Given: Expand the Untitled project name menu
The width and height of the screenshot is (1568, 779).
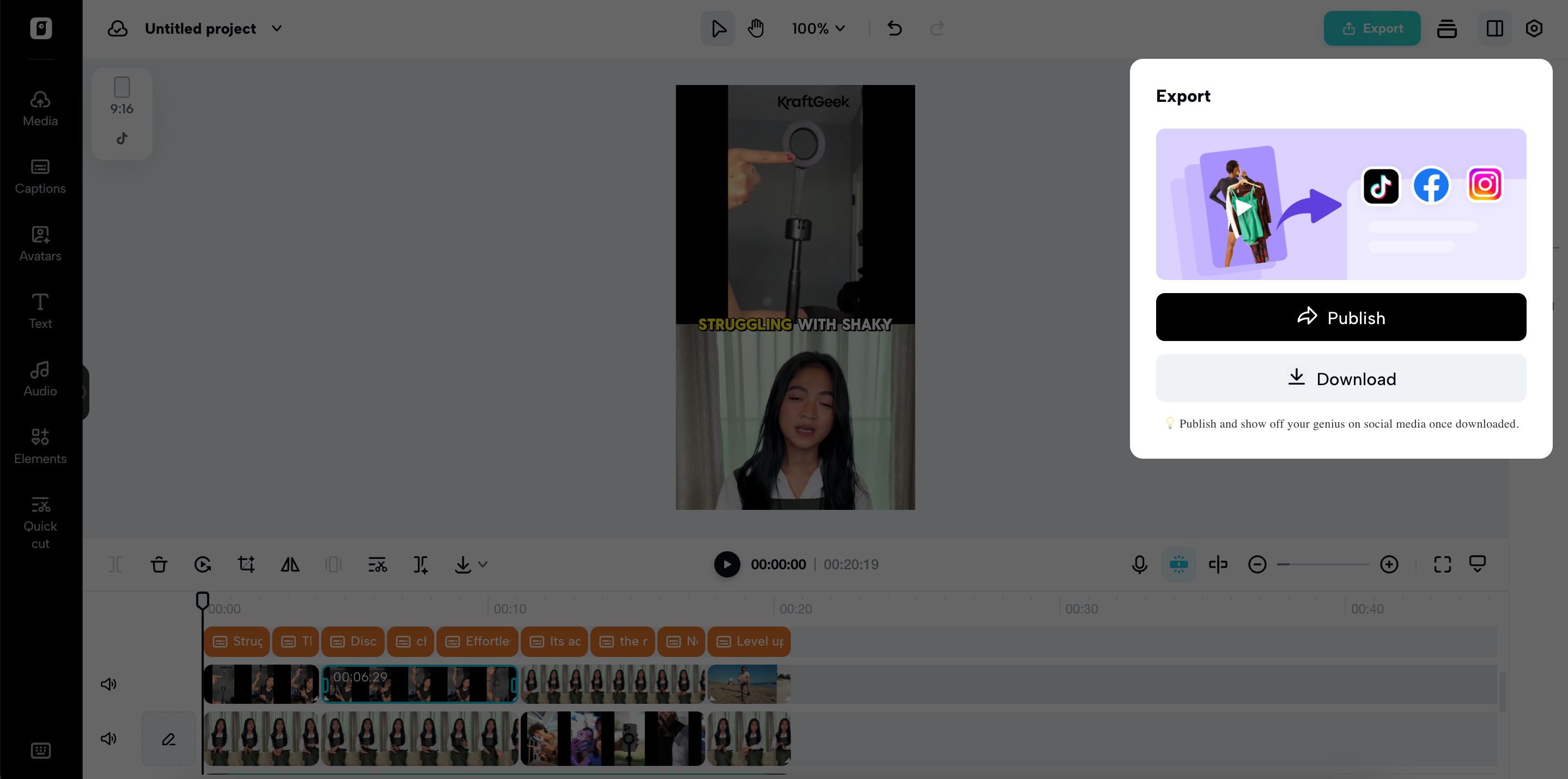Looking at the screenshot, I should 277,29.
